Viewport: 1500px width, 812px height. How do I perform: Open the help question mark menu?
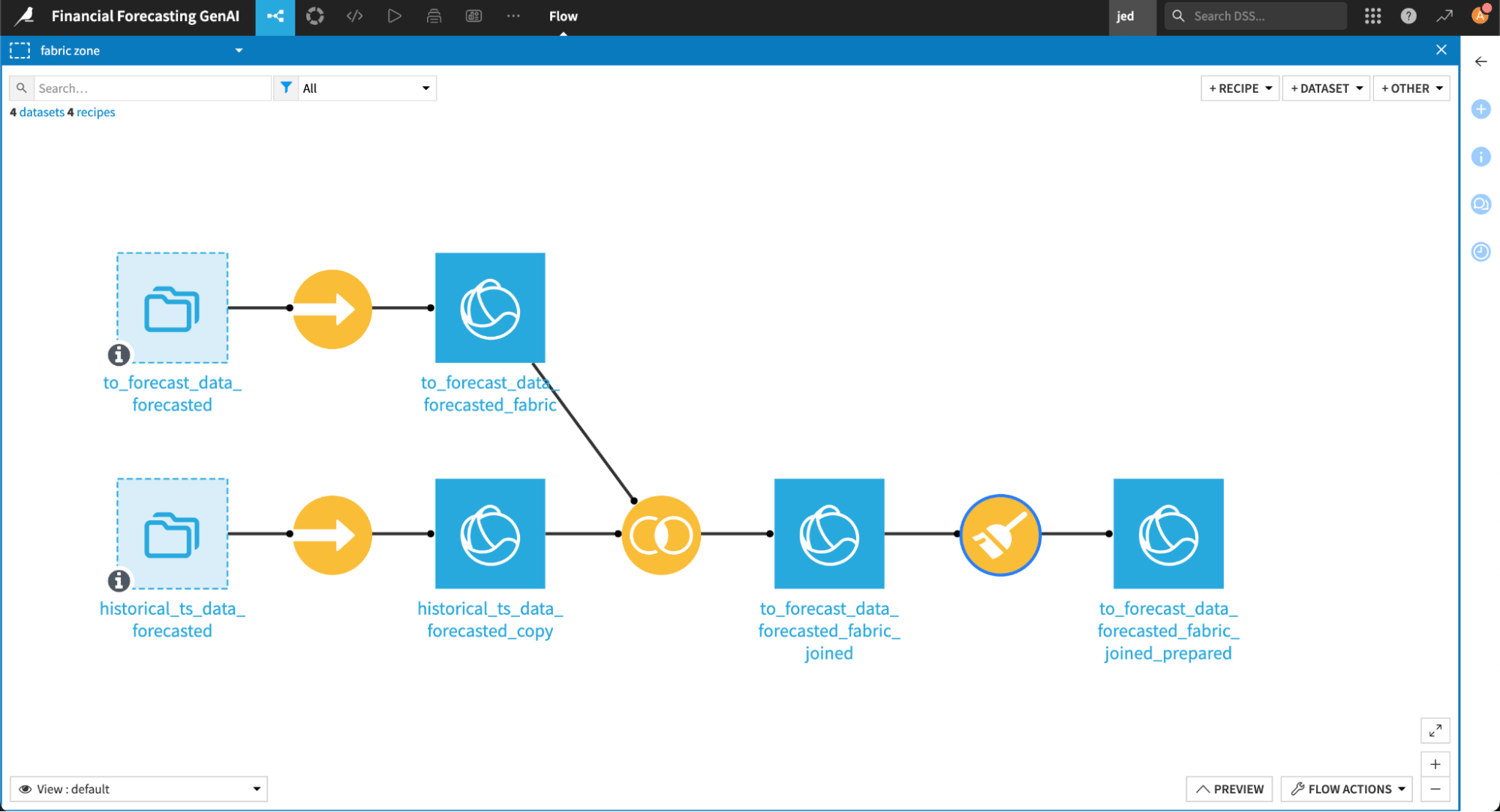point(1408,16)
